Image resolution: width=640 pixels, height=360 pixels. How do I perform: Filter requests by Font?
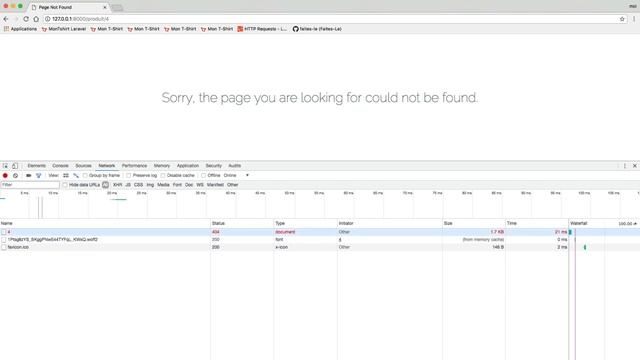tap(177, 185)
